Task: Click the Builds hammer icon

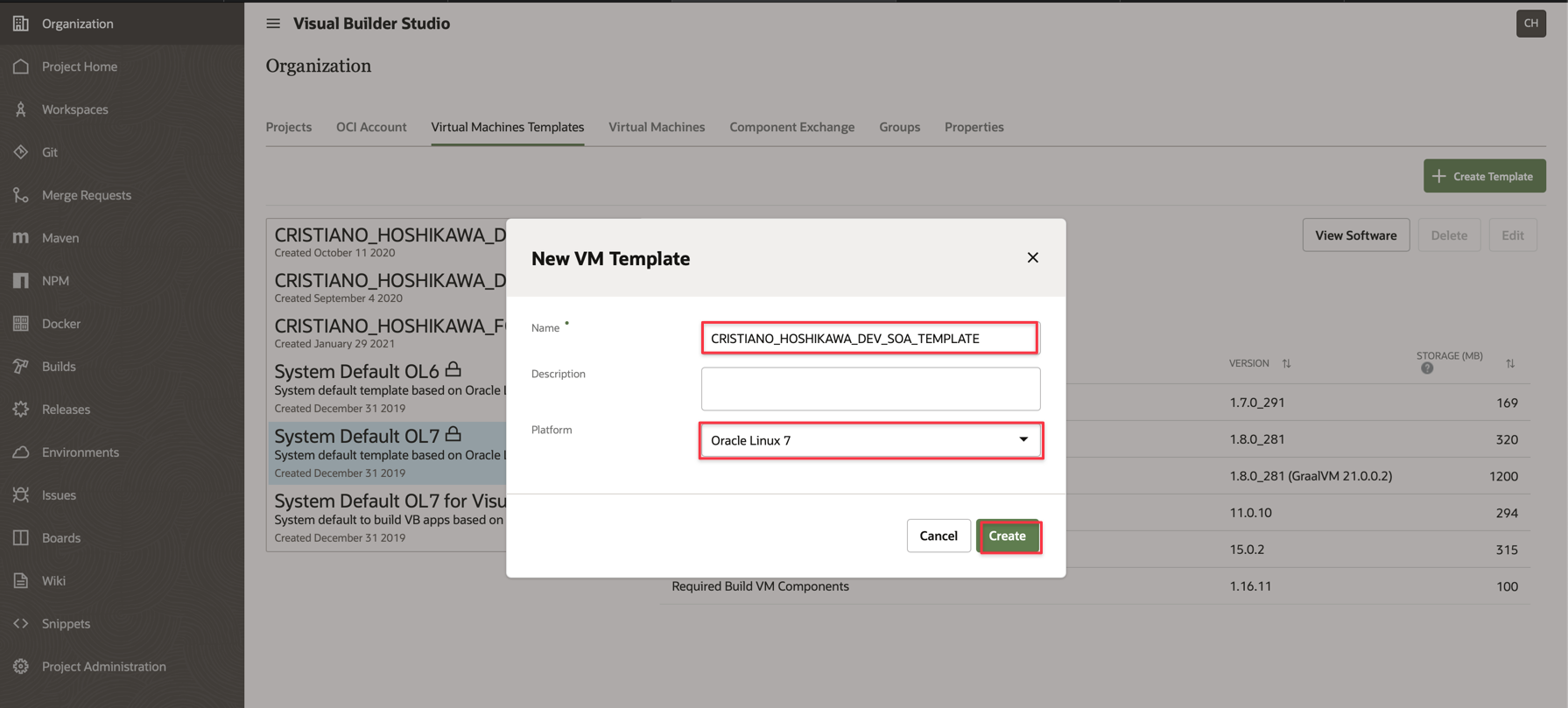Action: 21,367
